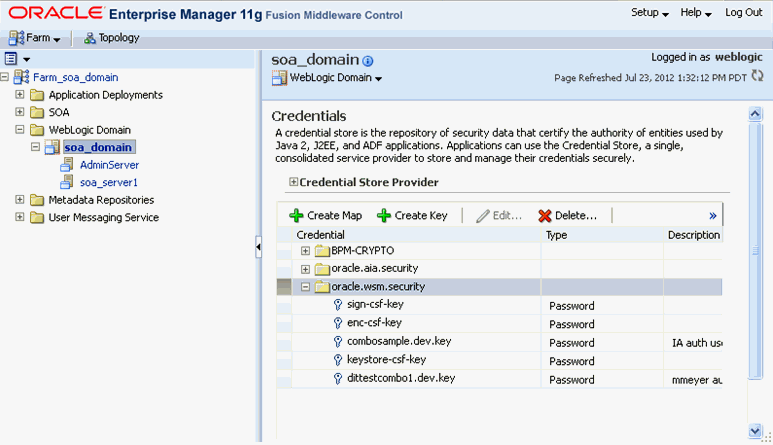Click the Description column header
773x445 pixels.
coord(694,235)
